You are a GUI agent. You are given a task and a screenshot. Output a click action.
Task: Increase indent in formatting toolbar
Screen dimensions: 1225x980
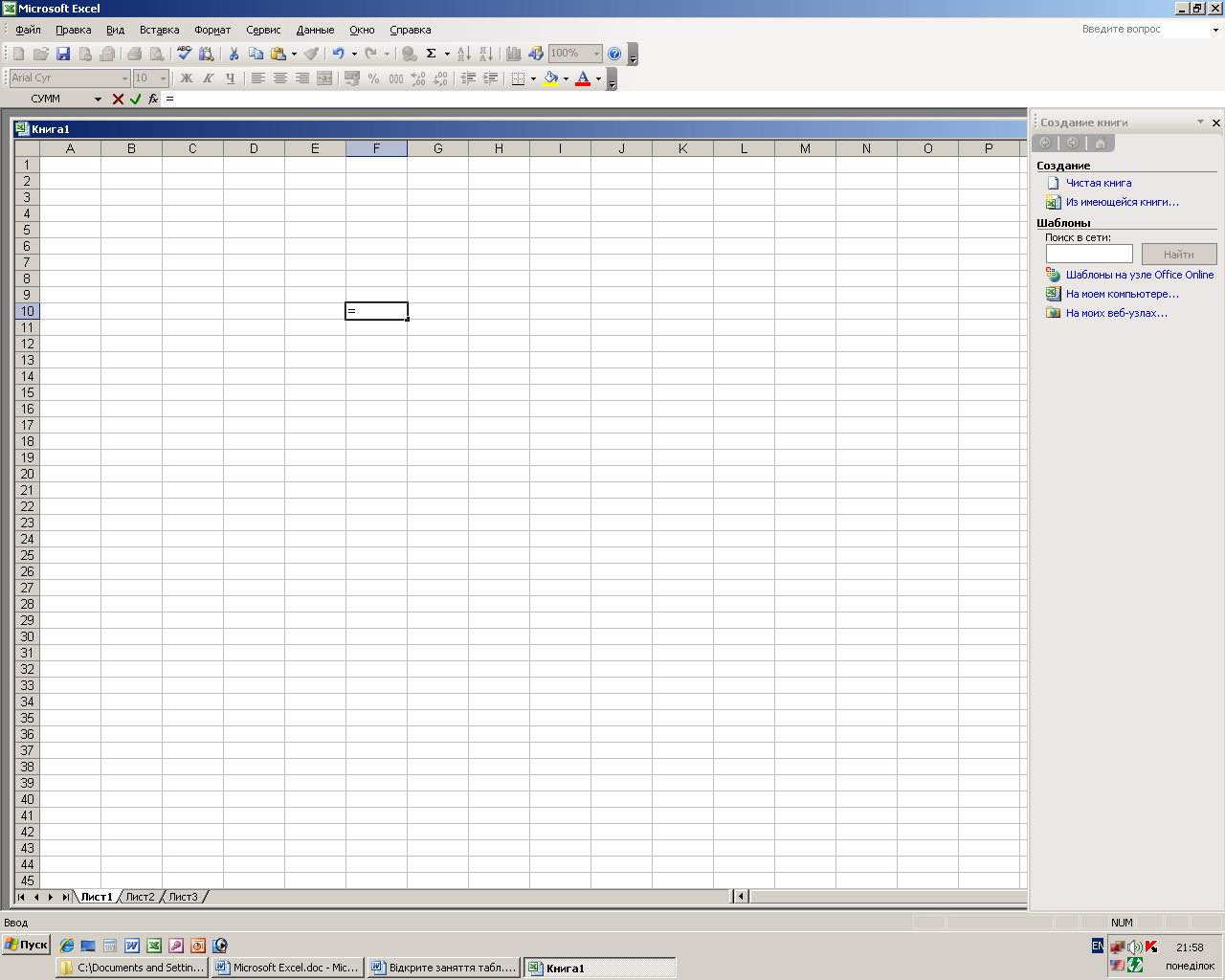point(490,78)
